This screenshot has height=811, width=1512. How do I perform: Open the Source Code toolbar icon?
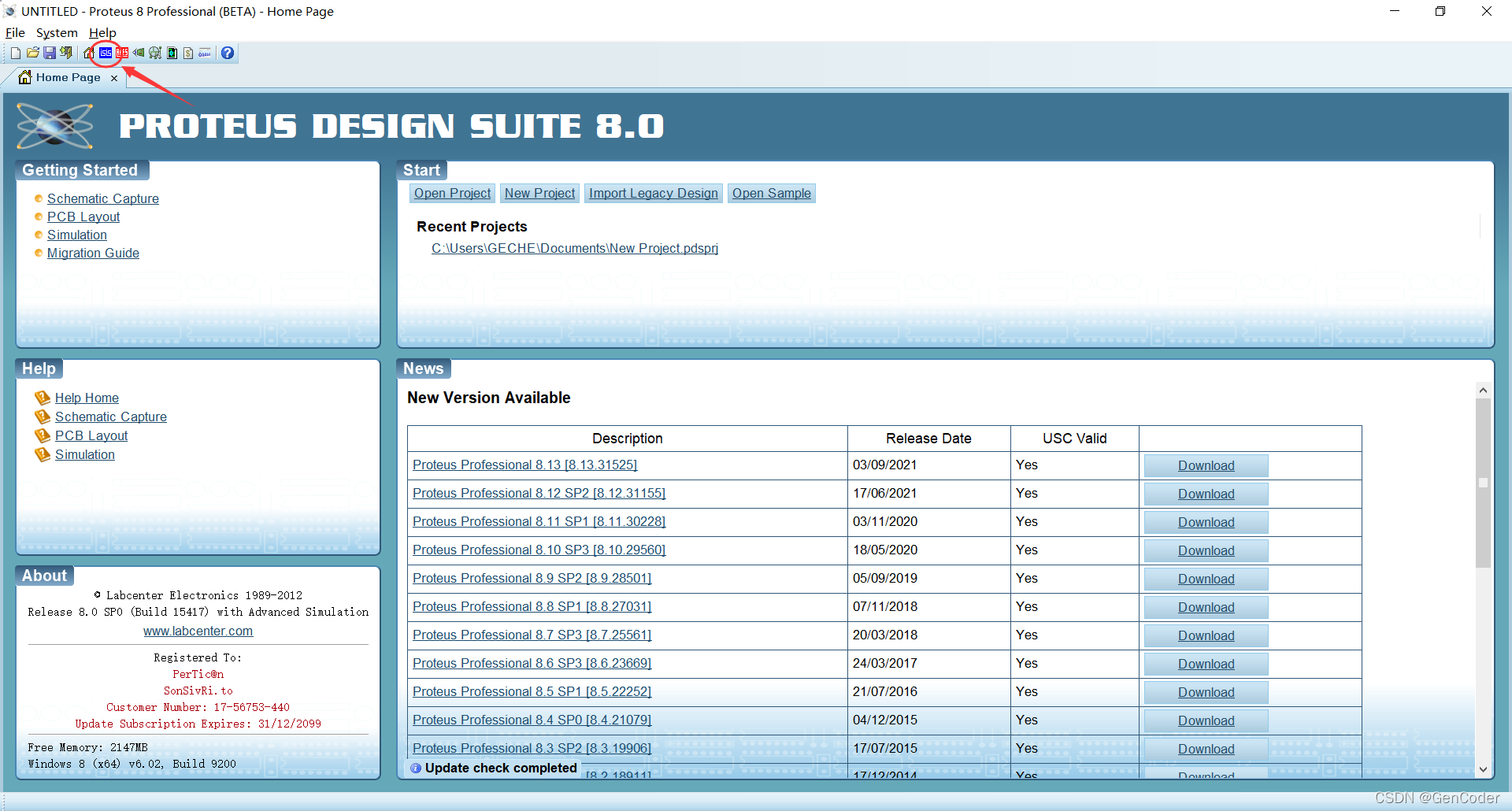tap(205, 53)
